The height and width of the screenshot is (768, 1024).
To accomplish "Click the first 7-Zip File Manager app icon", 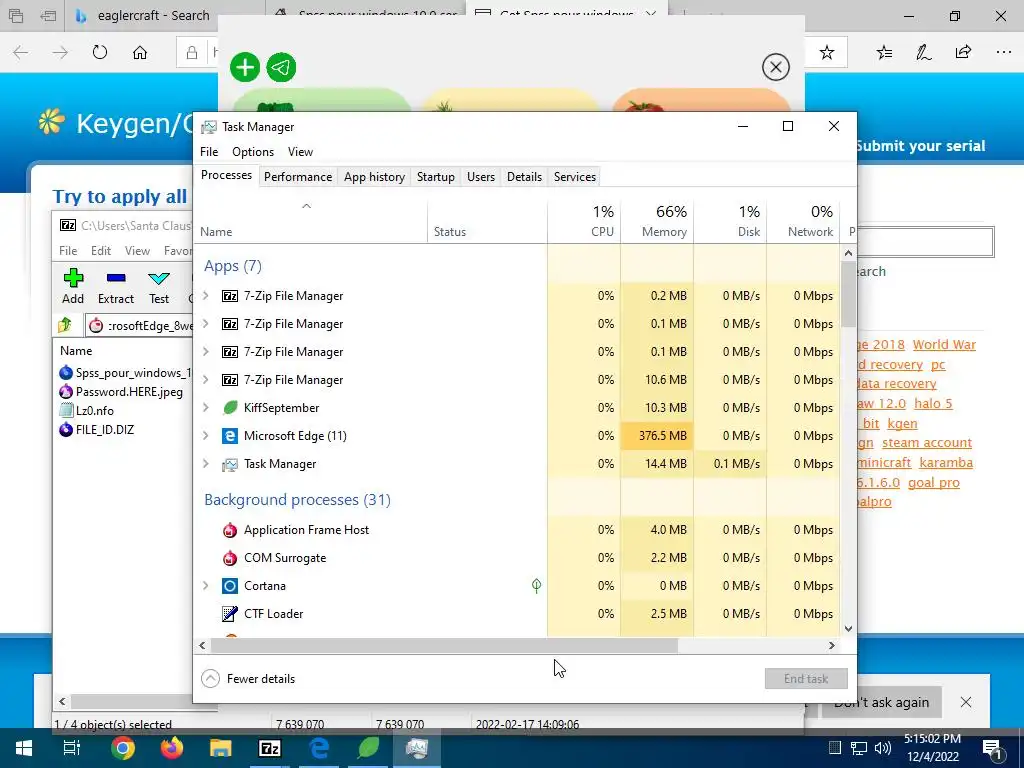I will point(230,296).
